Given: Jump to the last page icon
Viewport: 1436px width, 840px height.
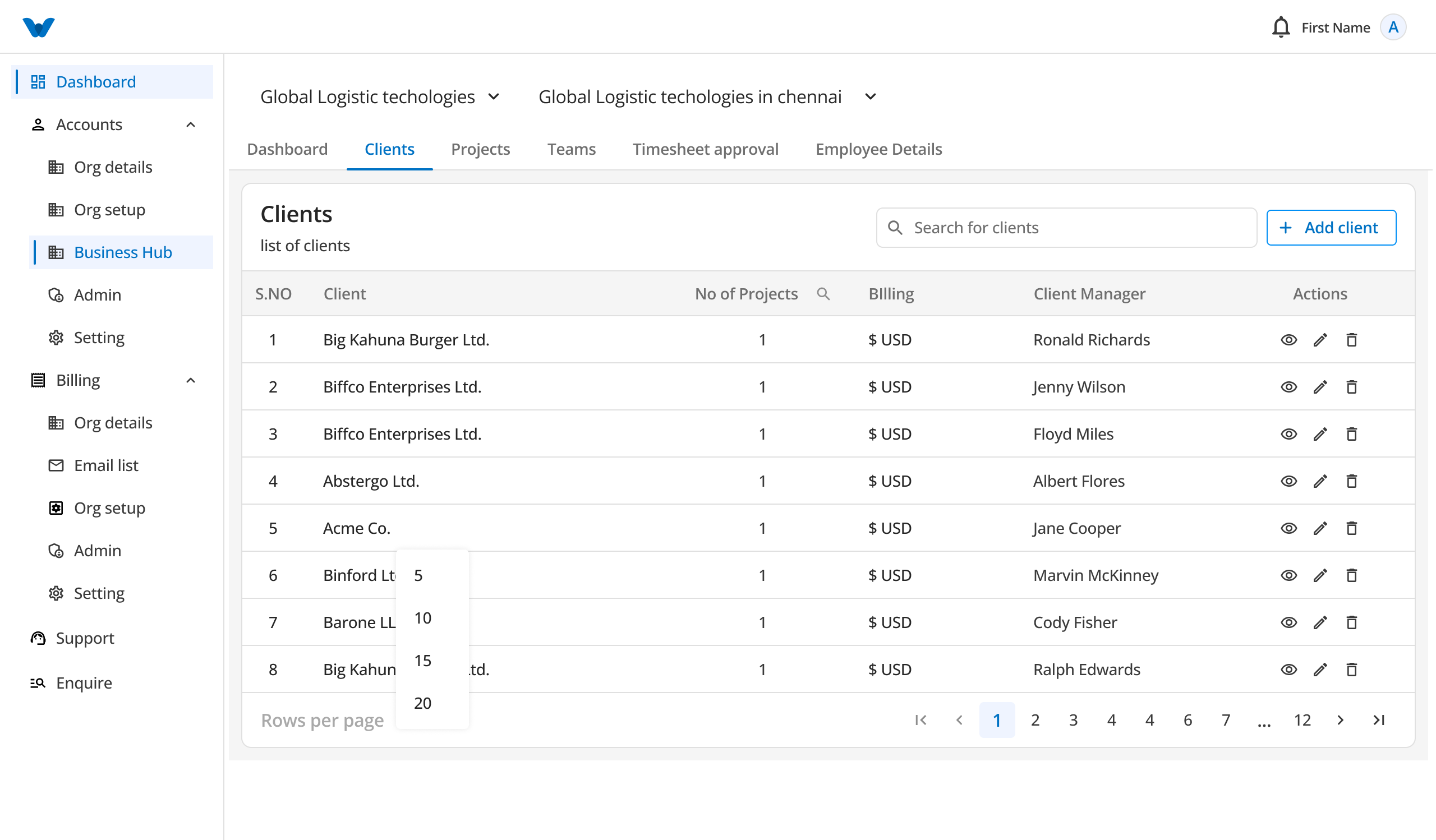Looking at the screenshot, I should pos(1378,721).
